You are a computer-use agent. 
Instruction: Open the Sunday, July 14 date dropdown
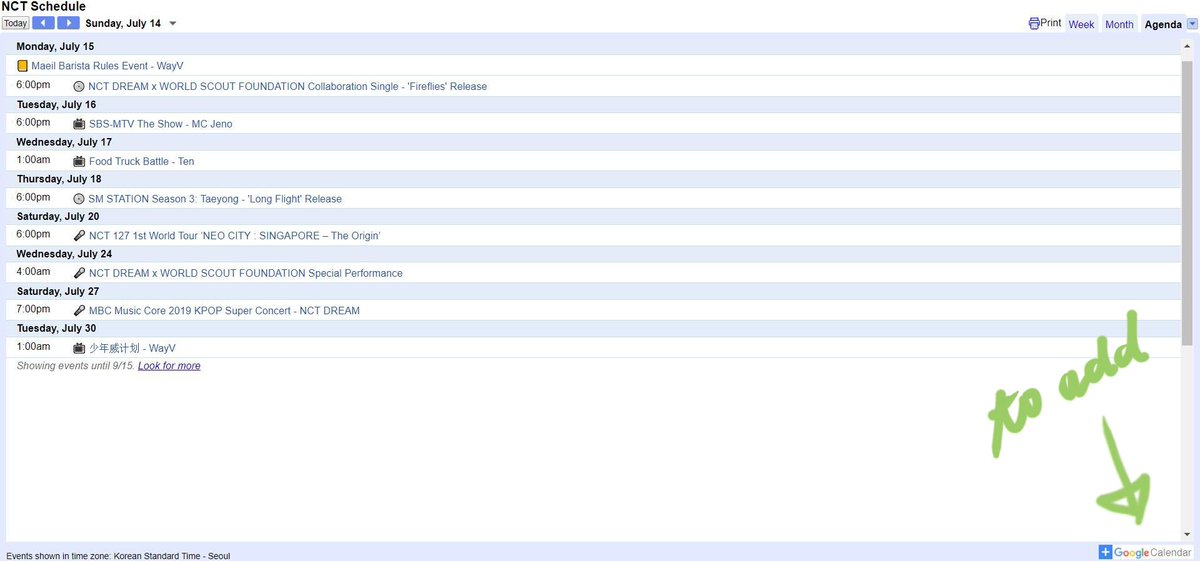click(172, 24)
